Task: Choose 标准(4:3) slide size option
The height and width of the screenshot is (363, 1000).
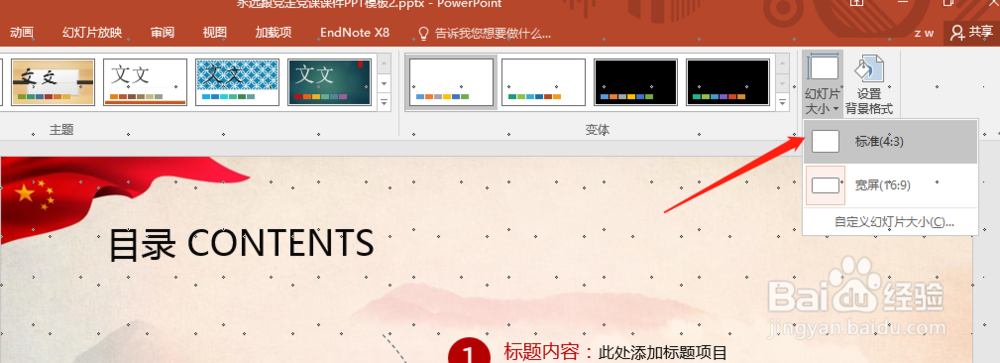Action: click(x=890, y=142)
